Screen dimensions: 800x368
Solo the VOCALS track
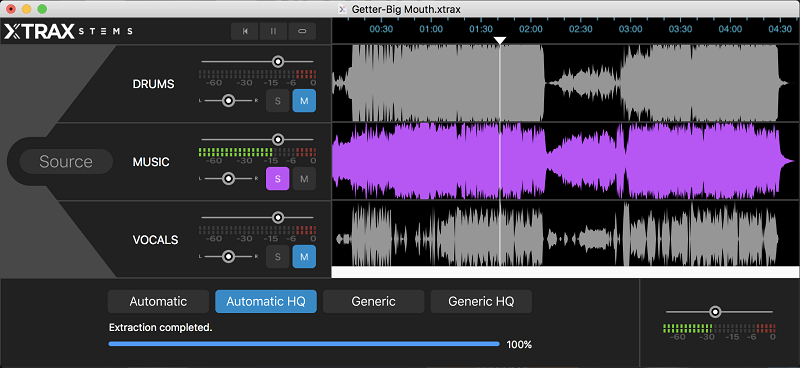click(278, 257)
